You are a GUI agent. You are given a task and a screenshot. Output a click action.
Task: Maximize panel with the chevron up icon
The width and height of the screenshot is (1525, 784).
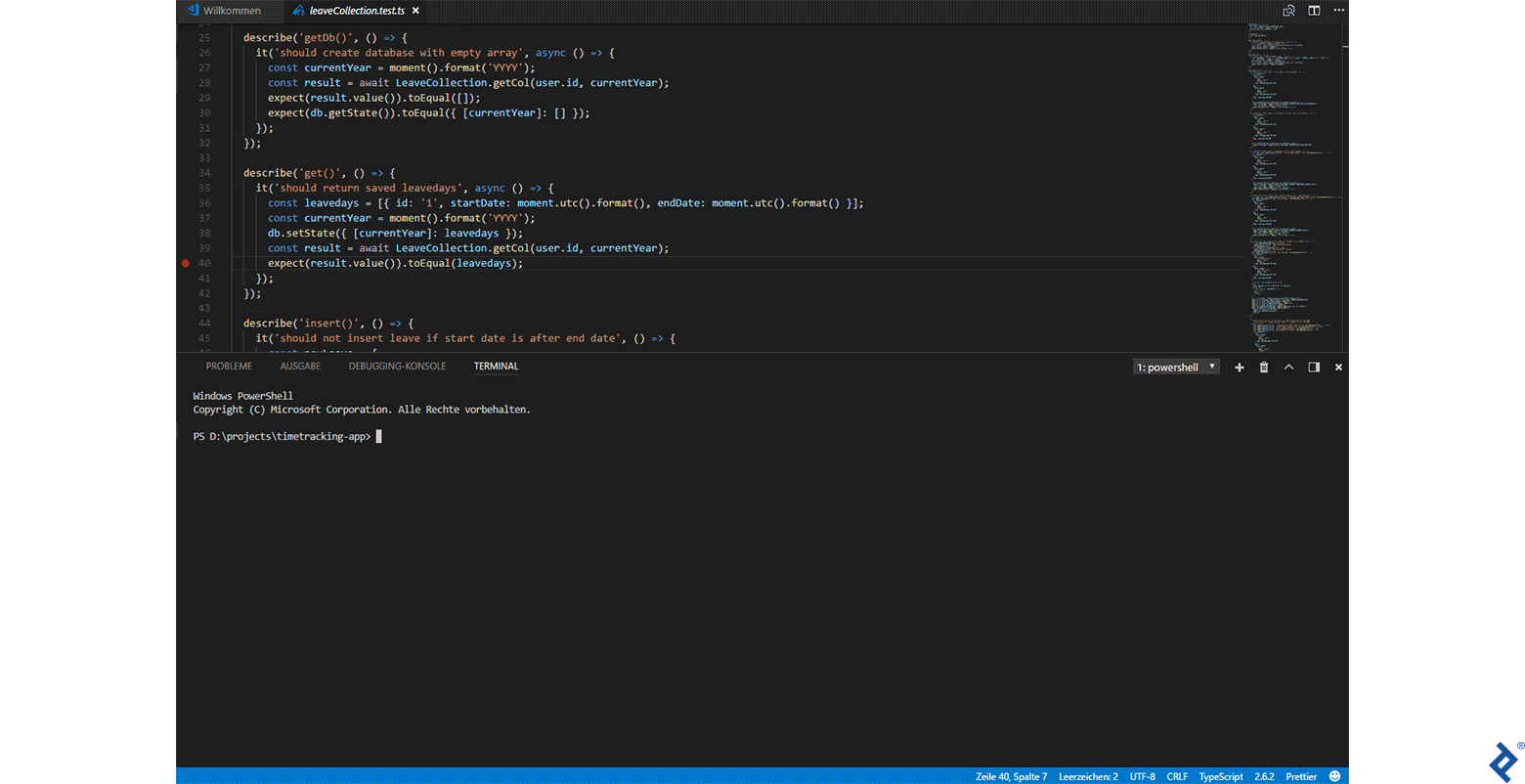point(1288,368)
